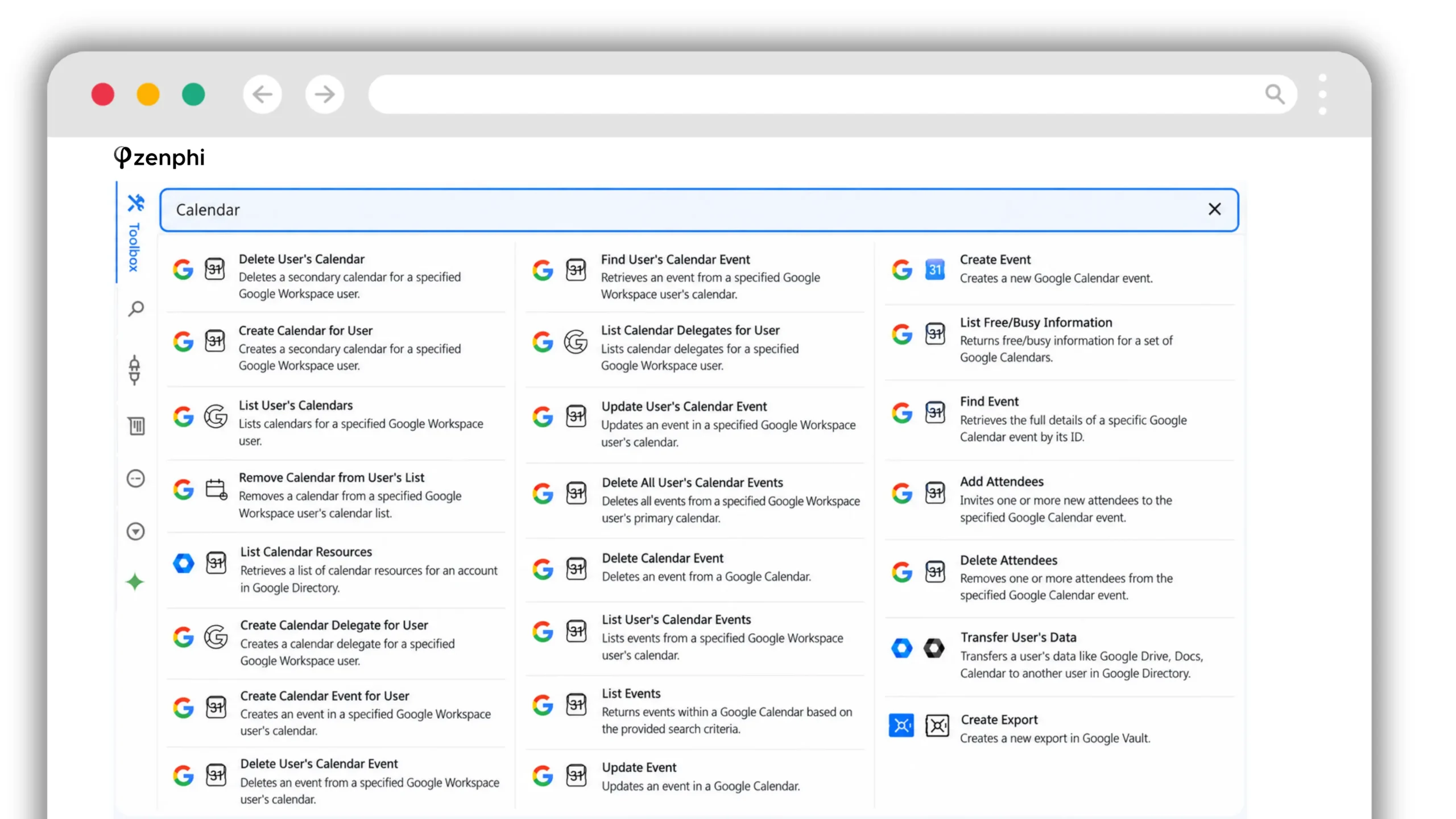Select the Update Event action
This screenshot has width=1456, height=819.
click(695, 777)
